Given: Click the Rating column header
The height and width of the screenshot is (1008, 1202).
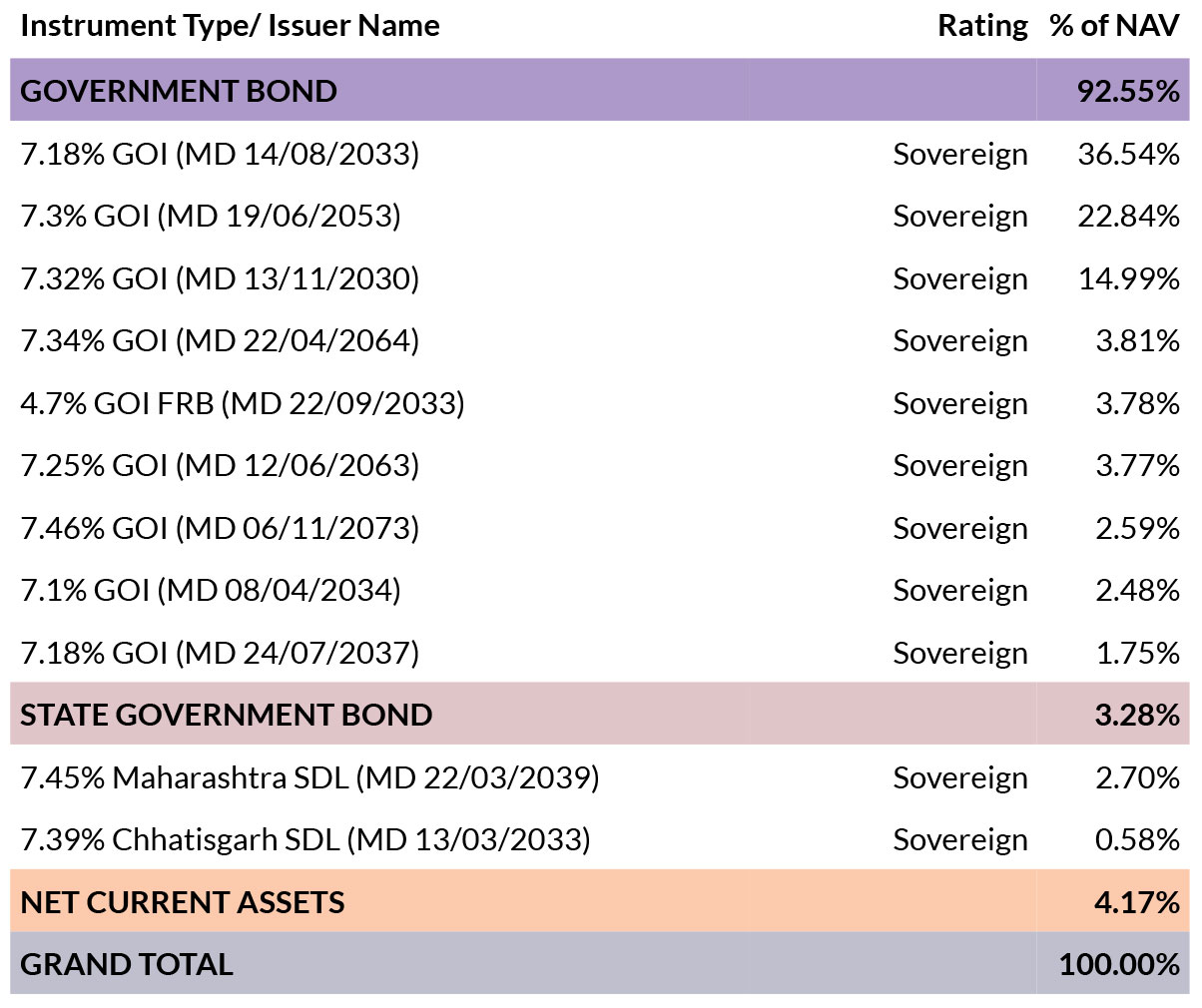Looking at the screenshot, I should click(982, 26).
